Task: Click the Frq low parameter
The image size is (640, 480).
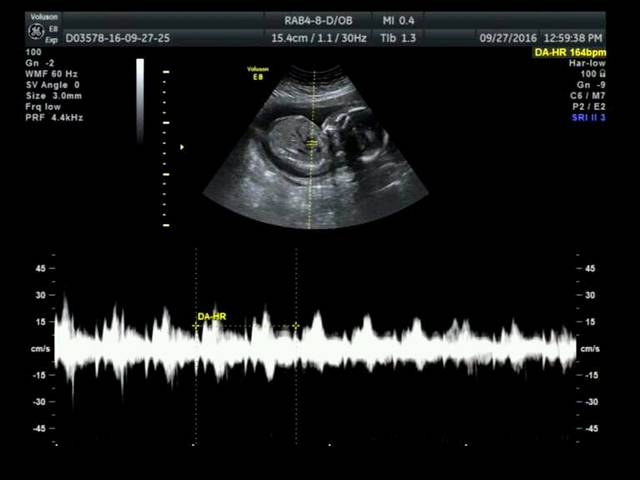Action: (43, 106)
